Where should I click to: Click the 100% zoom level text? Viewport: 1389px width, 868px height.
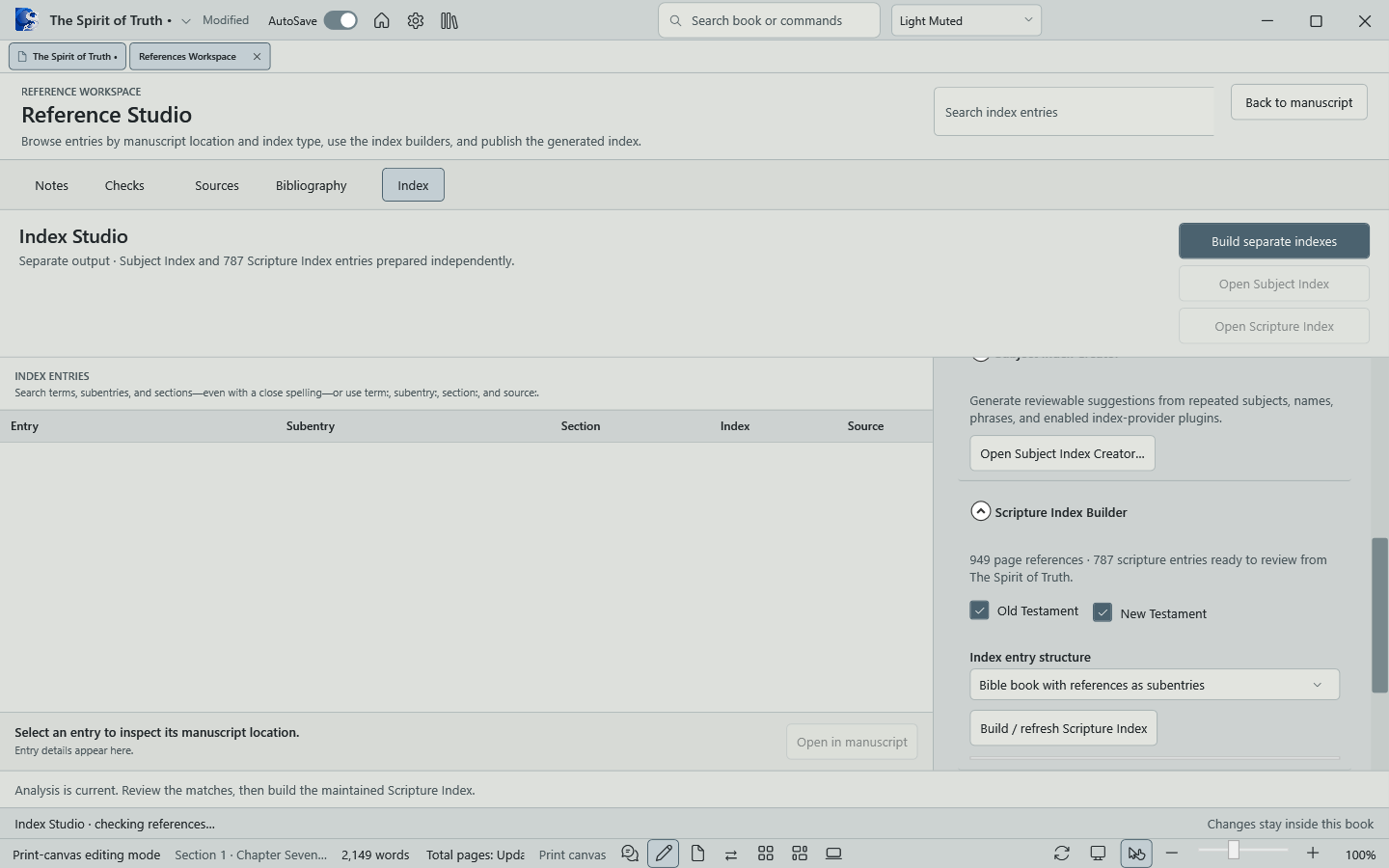[x=1360, y=854]
